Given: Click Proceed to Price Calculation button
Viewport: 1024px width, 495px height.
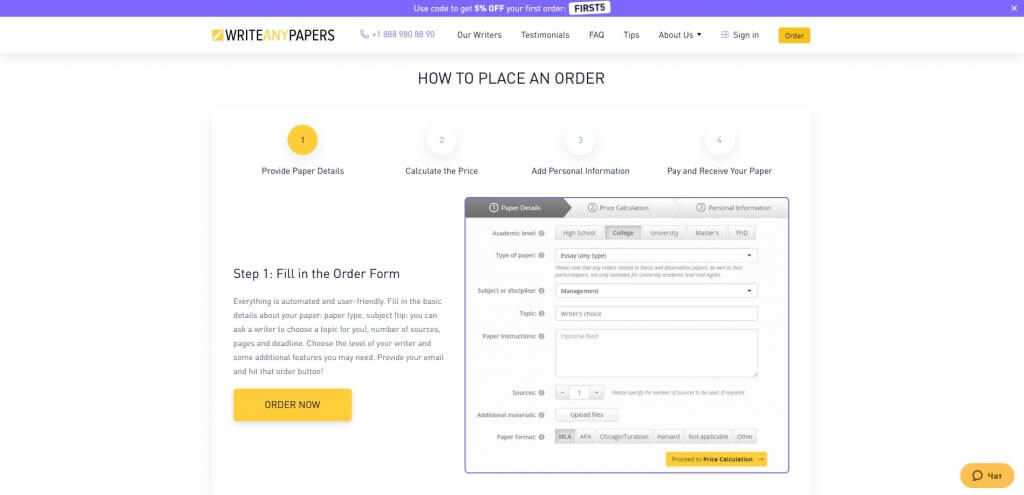Looking at the screenshot, I should point(716,459).
